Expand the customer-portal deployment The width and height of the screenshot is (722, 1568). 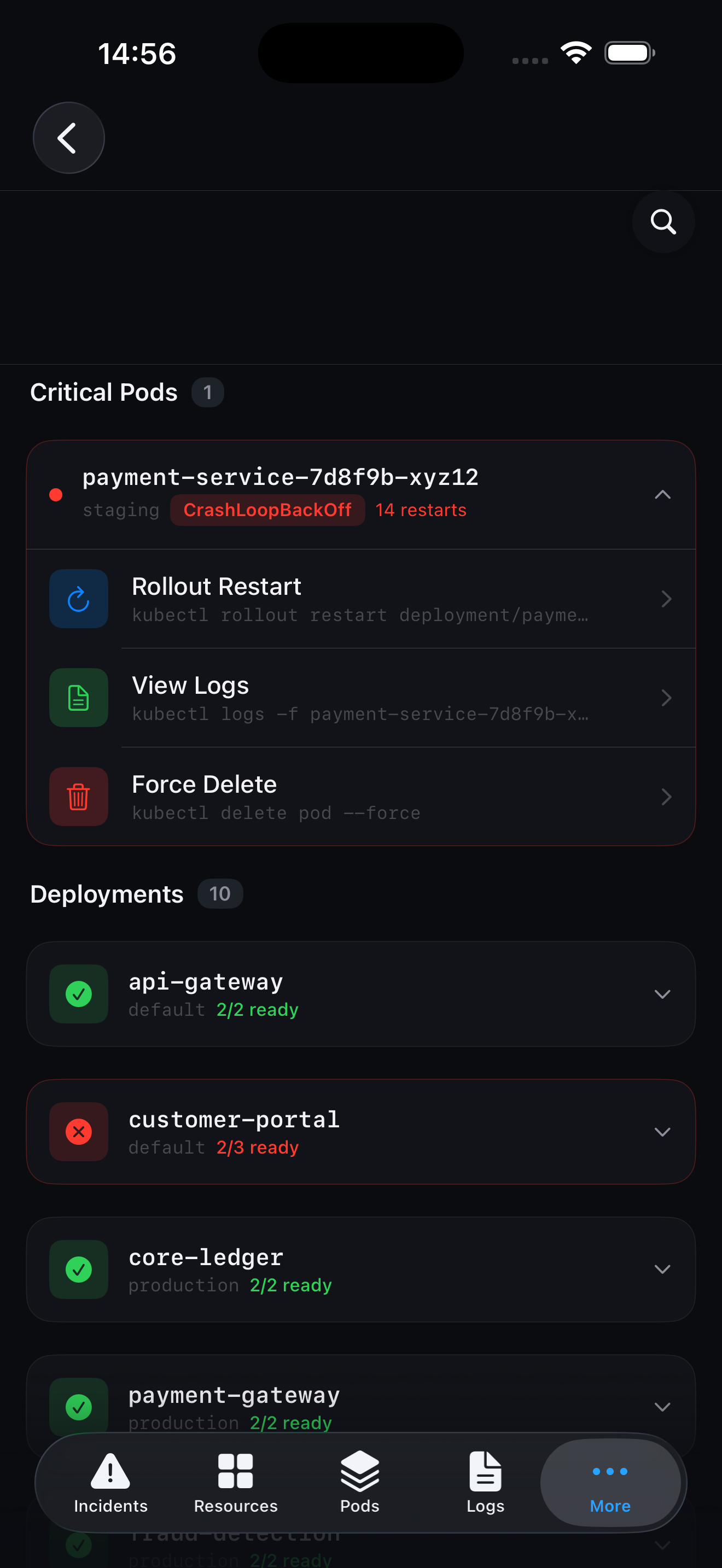pyautogui.click(x=662, y=1132)
